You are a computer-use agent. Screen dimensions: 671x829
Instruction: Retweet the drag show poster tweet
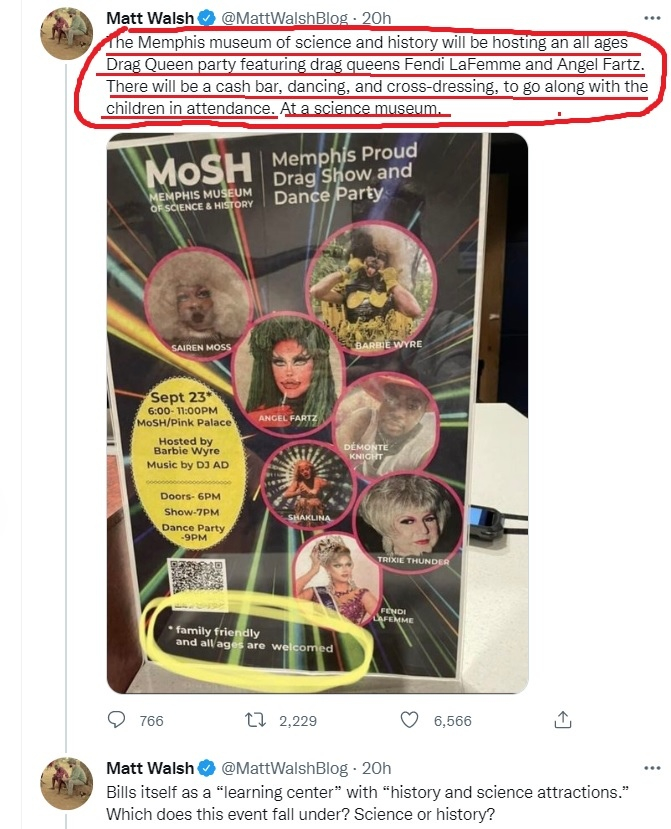[255, 720]
